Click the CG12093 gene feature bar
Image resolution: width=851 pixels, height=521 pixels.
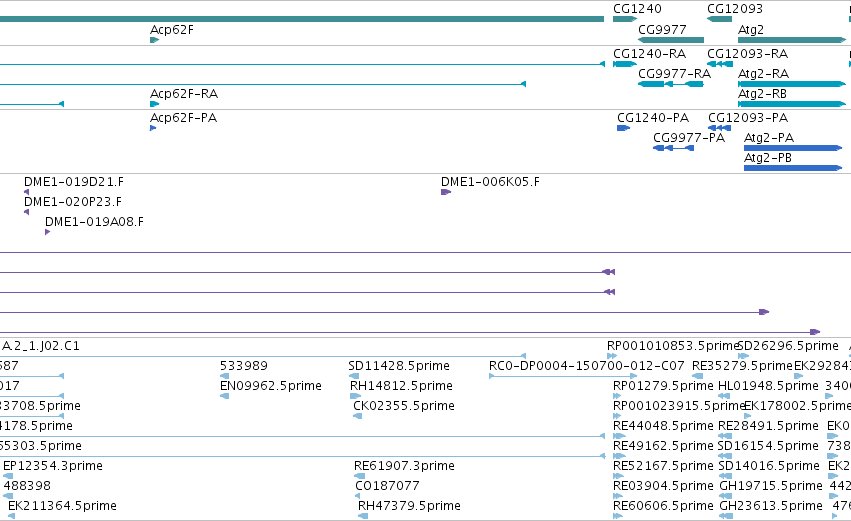pos(720,19)
